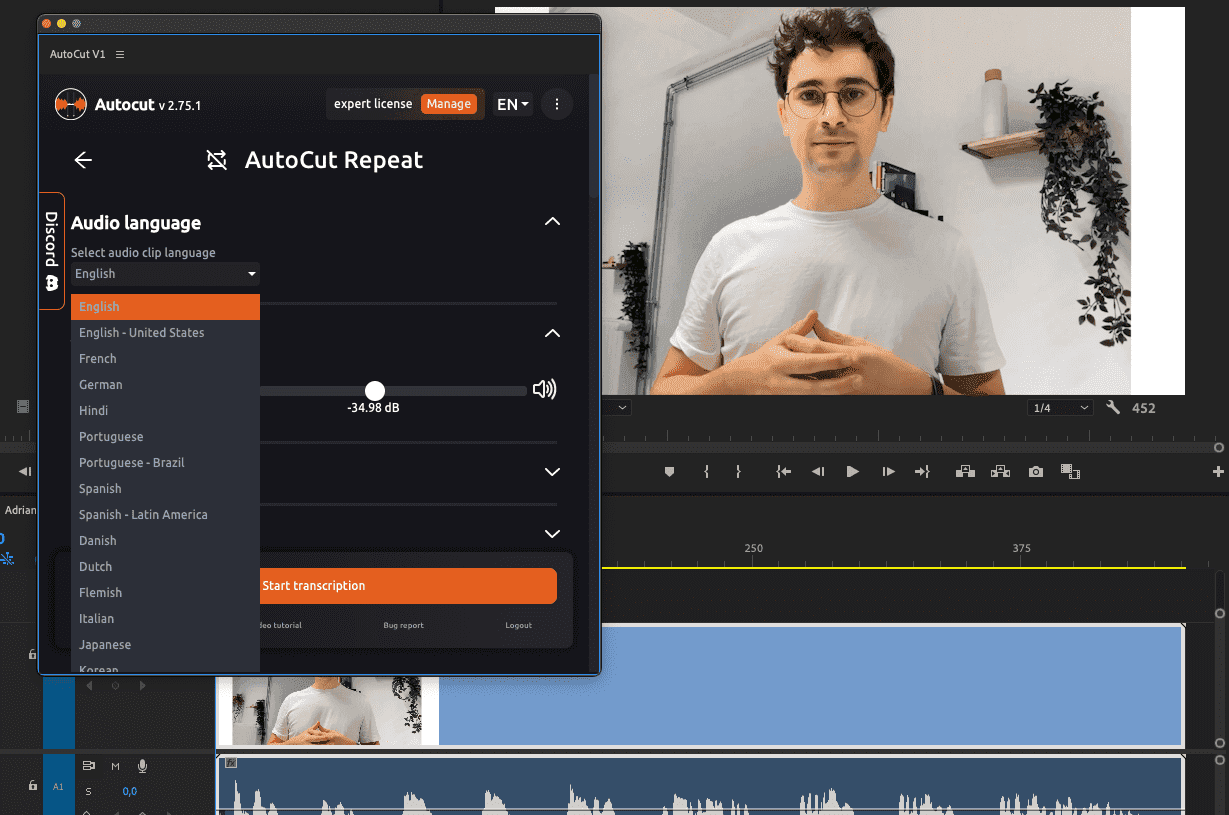Screen dimensions: 1229x815
Task: Mark In point in Program monitor
Action: click(706, 472)
